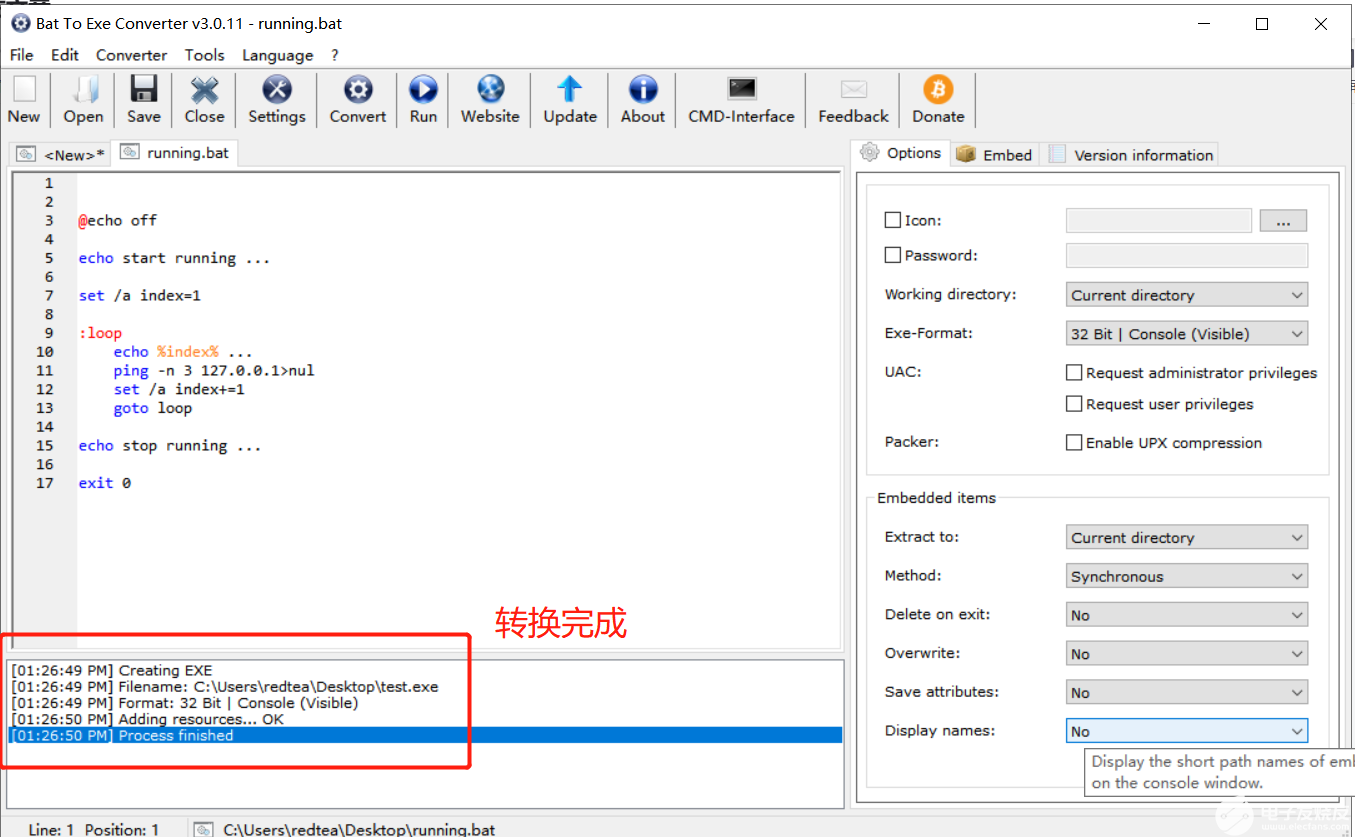Open Settings from the toolbar
Image resolution: width=1355 pixels, height=837 pixels.
pyautogui.click(x=277, y=100)
